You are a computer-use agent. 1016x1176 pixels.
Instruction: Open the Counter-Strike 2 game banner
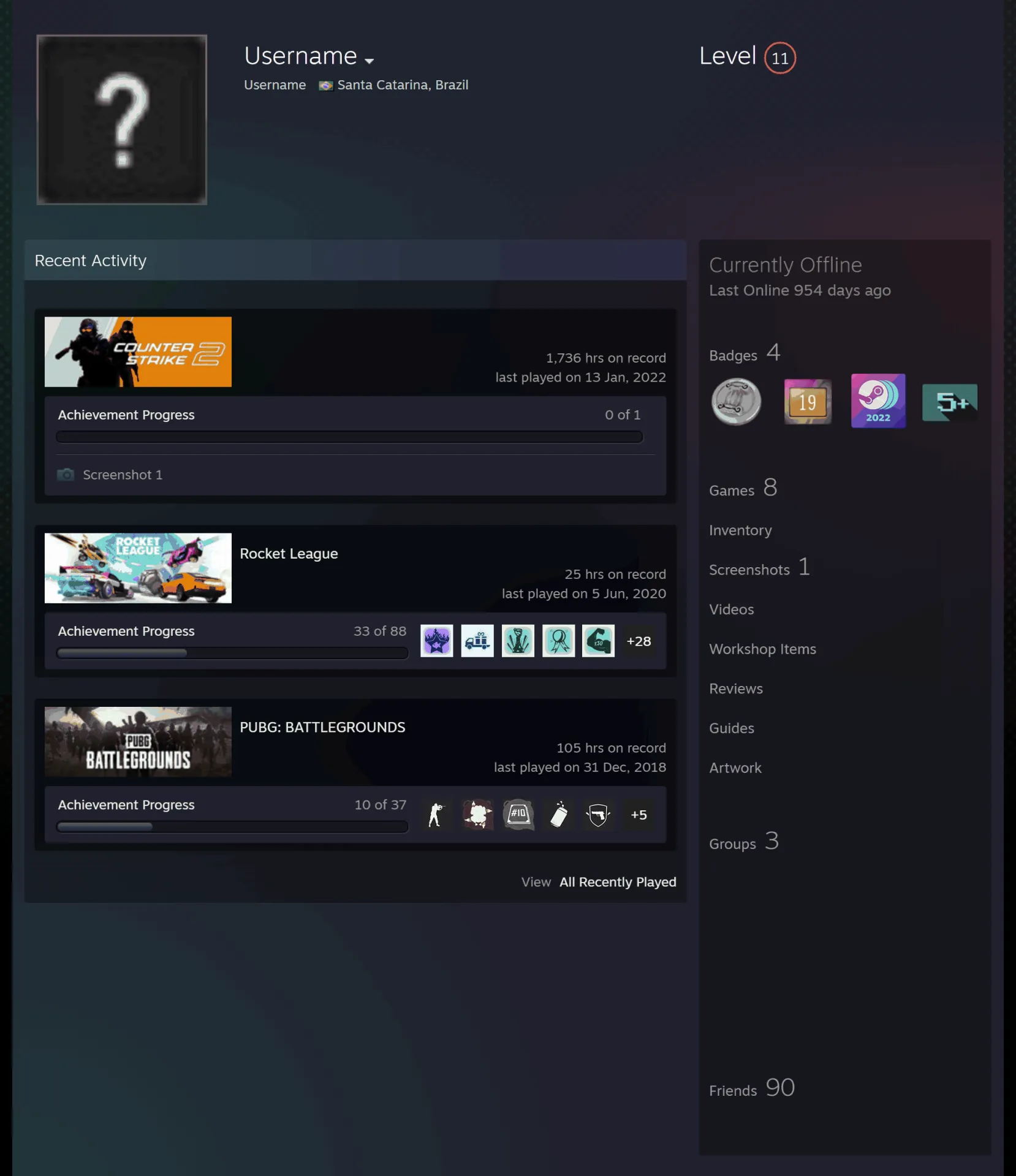pos(138,352)
